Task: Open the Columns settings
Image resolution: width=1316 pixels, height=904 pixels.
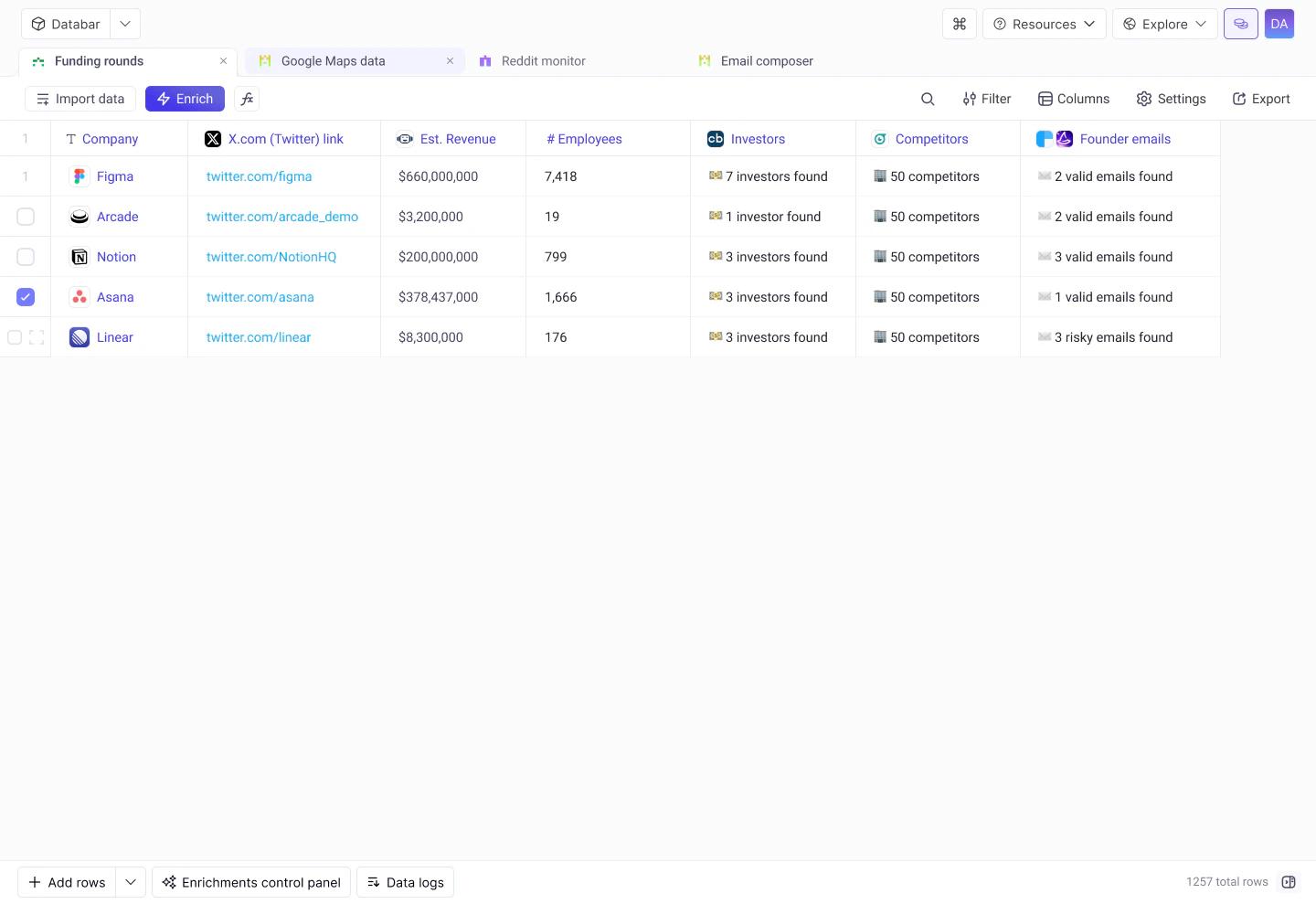Action: pos(1074,99)
